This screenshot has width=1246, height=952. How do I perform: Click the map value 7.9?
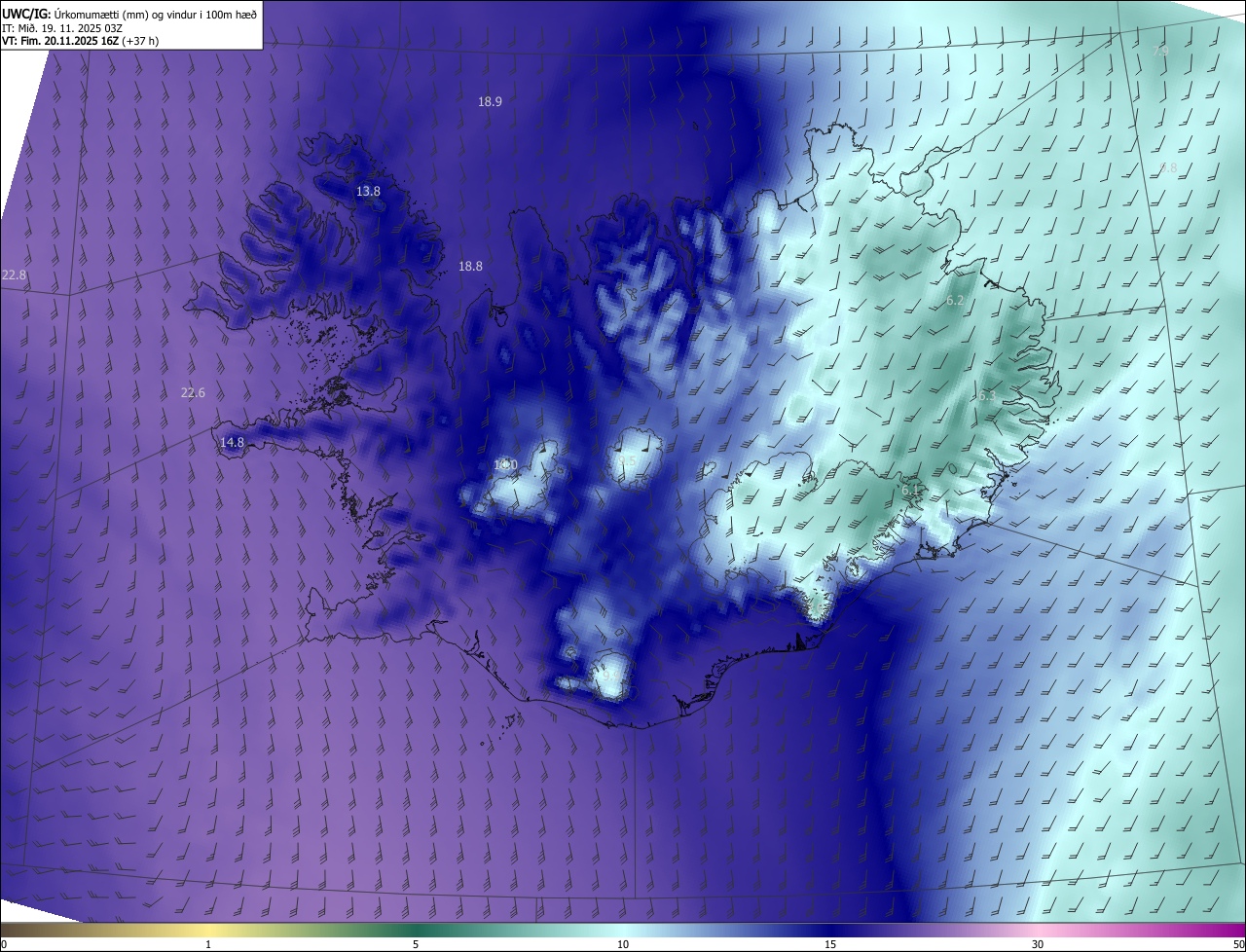1159,51
